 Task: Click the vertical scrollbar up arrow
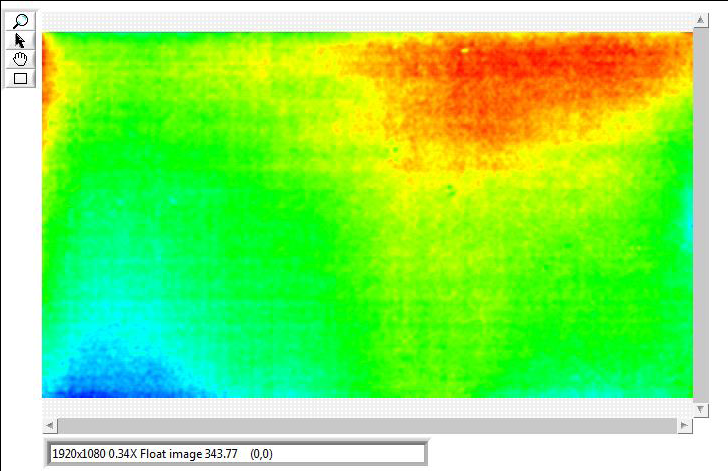click(x=701, y=20)
